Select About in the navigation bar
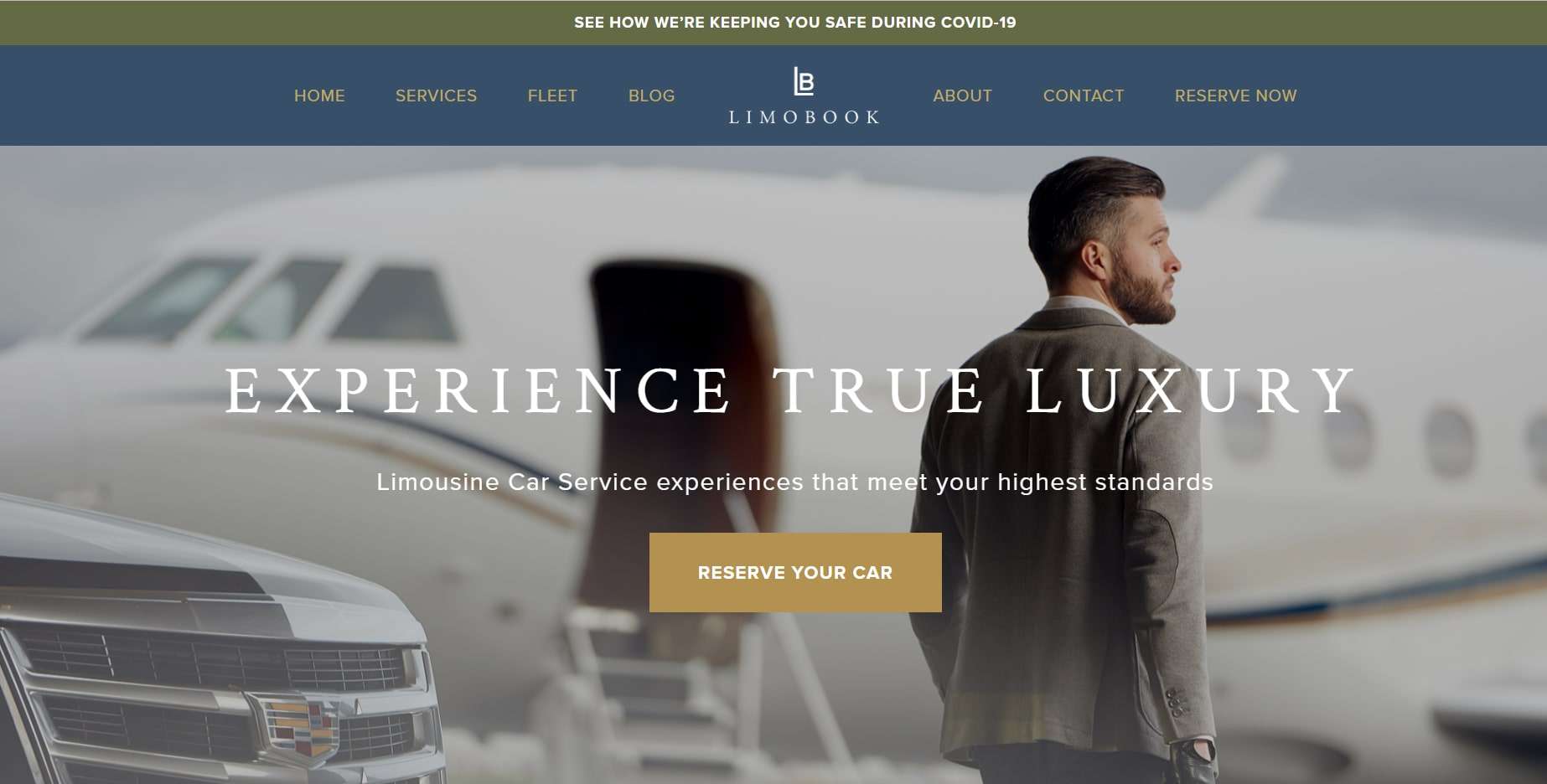This screenshot has width=1547, height=784. 962,95
